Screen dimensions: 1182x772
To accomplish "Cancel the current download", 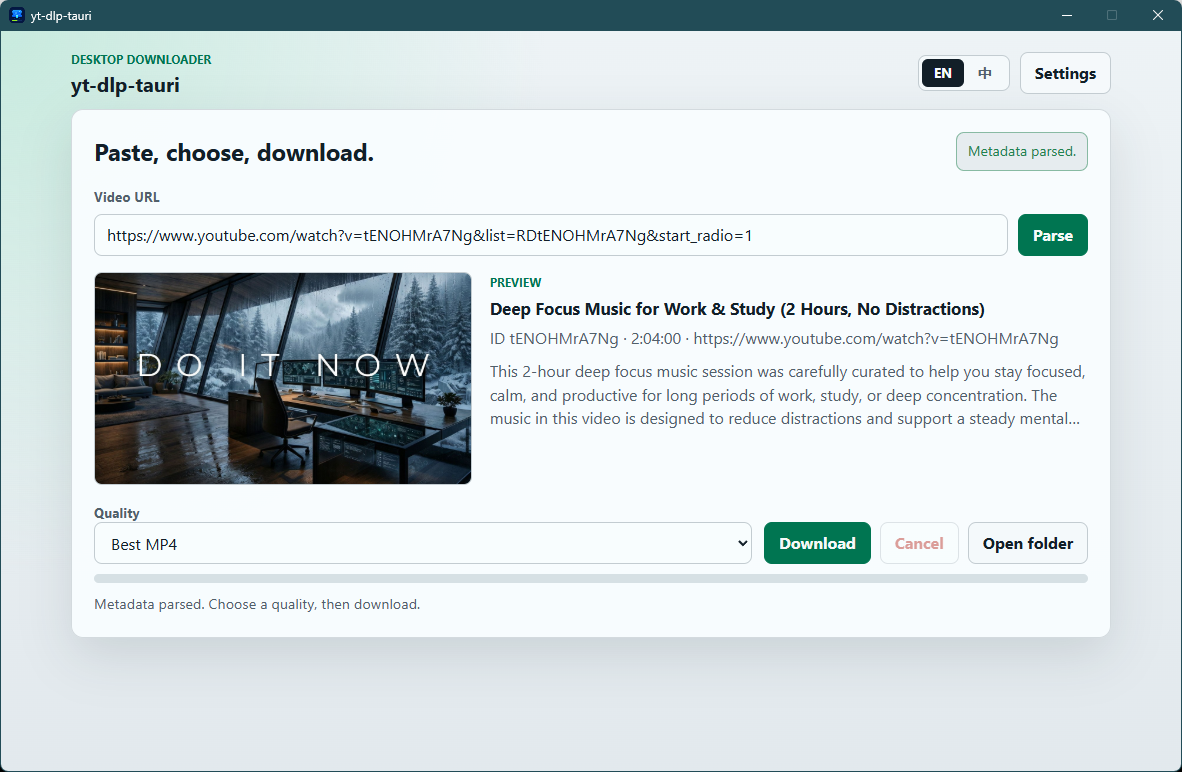I will point(919,544).
